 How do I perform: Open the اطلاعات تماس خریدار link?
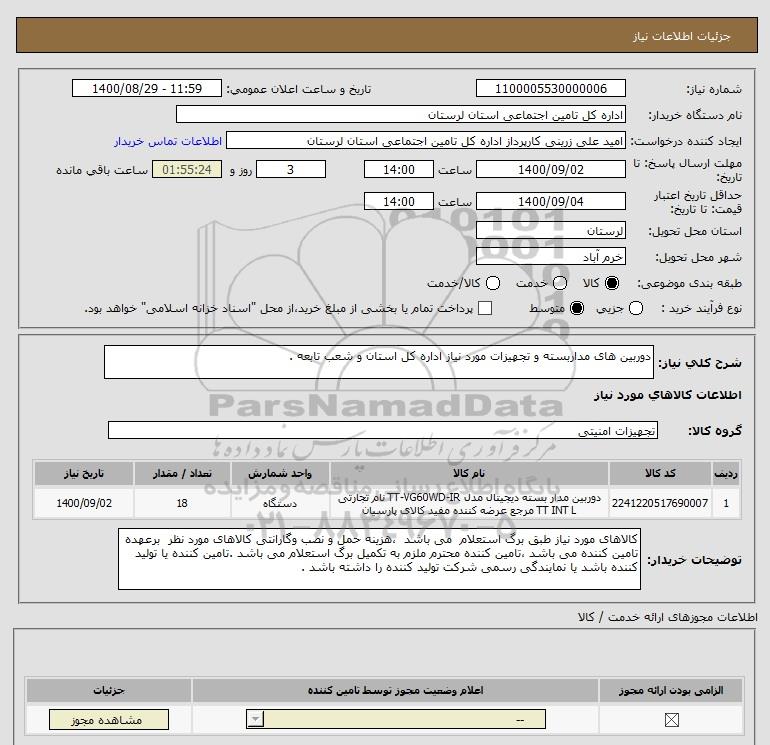168,141
